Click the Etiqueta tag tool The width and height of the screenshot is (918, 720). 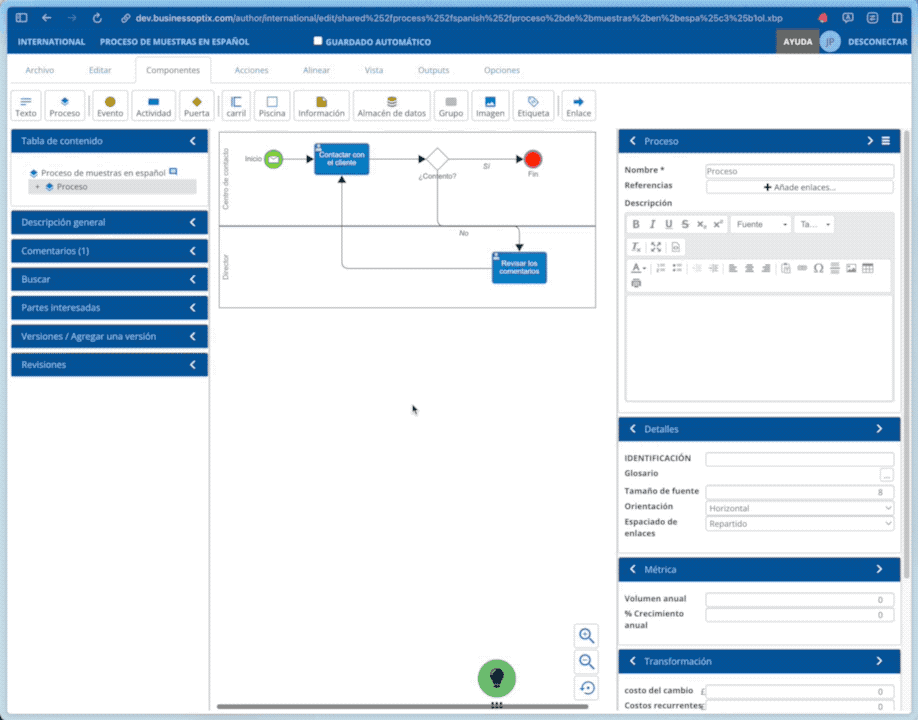(x=533, y=106)
